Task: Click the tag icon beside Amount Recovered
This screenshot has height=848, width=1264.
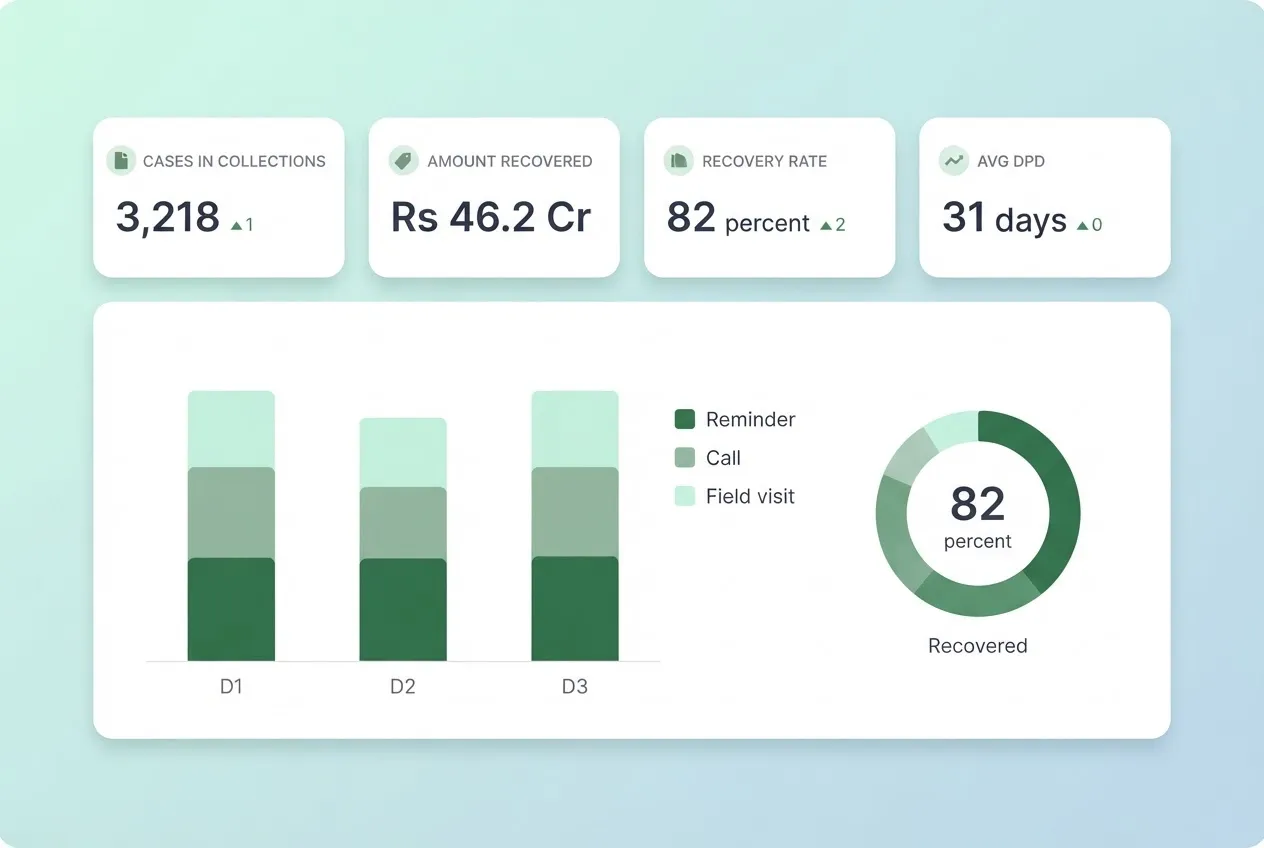Action: click(x=404, y=160)
